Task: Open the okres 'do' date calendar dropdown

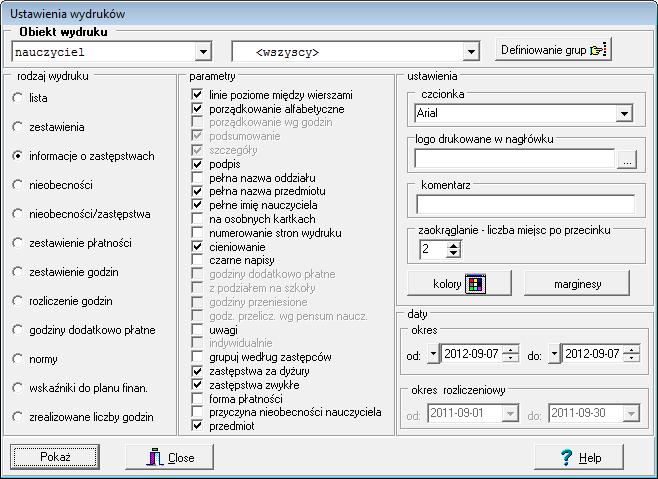Action: pos(554,353)
